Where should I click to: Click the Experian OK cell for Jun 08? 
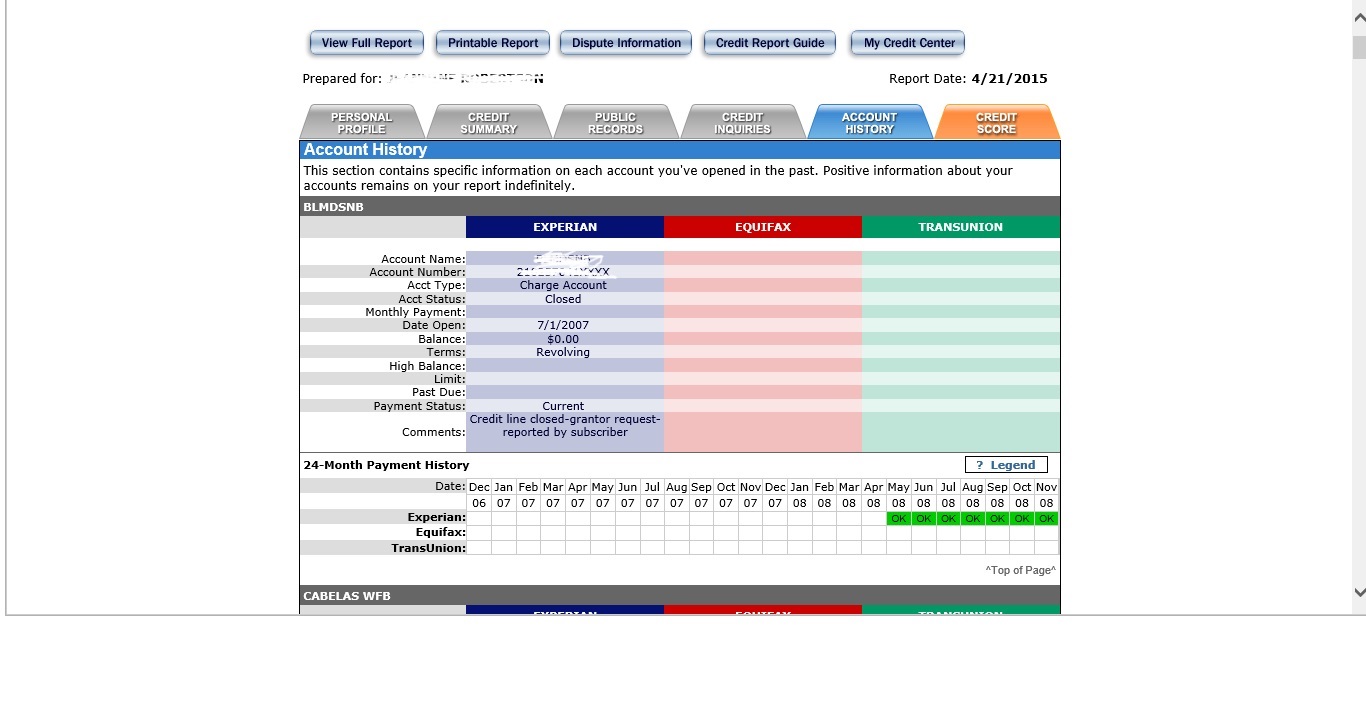pyautogui.click(x=923, y=518)
